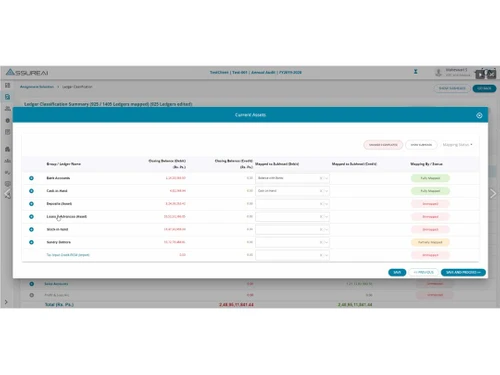Image resolution: width=500 pixels, height=375 pixels.
Task: Click the white outlined button beside Mapping Status
Action: [421, 145]
